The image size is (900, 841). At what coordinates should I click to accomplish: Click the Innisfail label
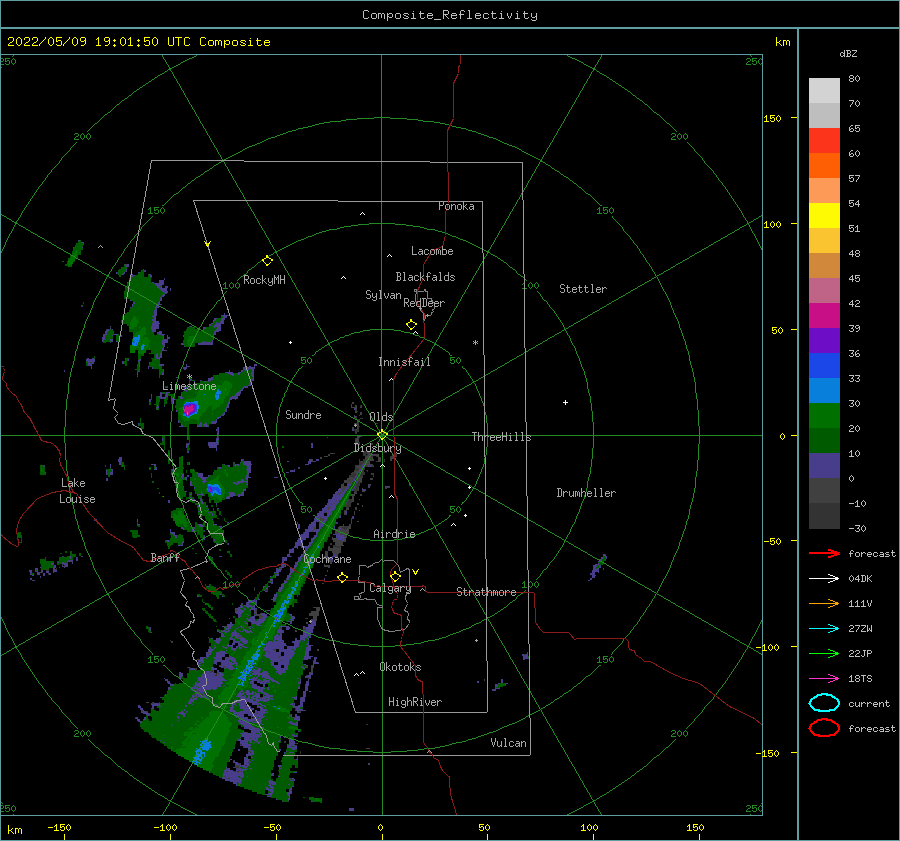(x=404, y=362)
